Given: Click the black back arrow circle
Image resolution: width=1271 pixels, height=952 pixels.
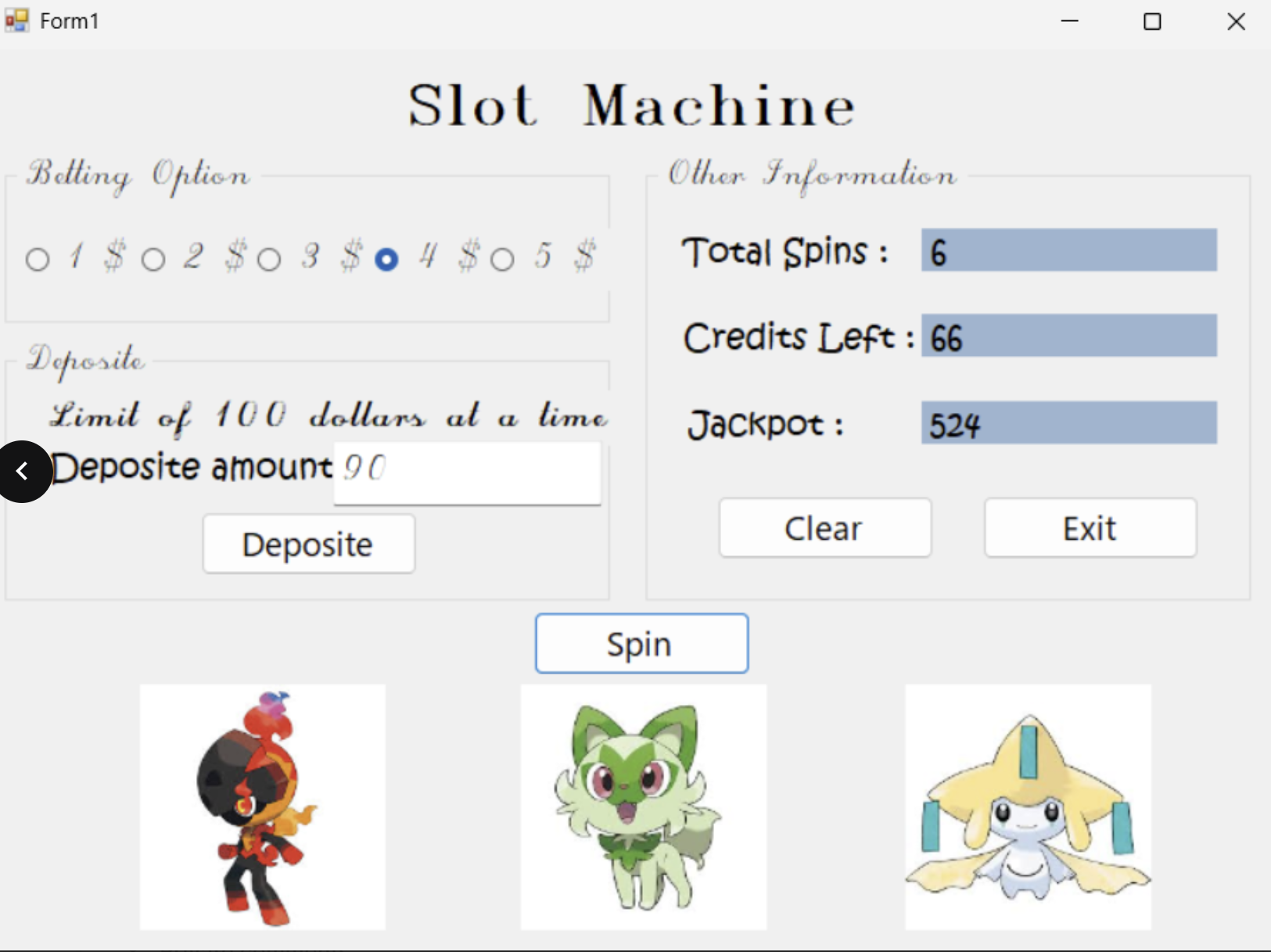Looking at the screenshot, I should (23, 471).
